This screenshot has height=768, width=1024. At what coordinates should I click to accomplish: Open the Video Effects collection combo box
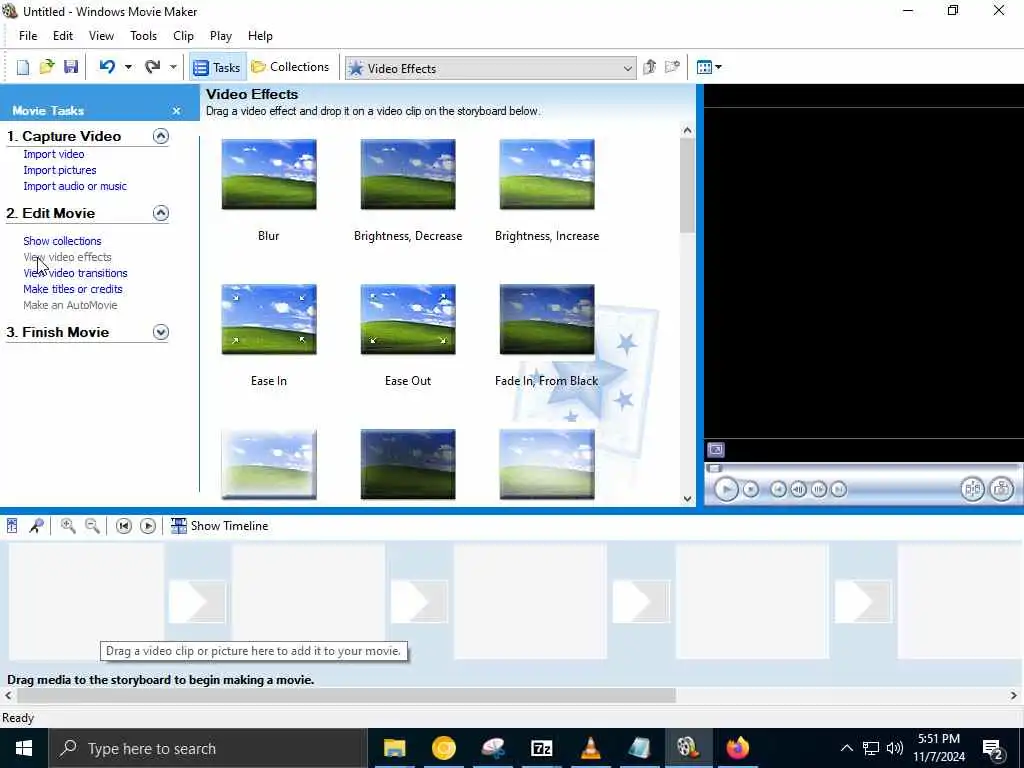pos(490,68)
